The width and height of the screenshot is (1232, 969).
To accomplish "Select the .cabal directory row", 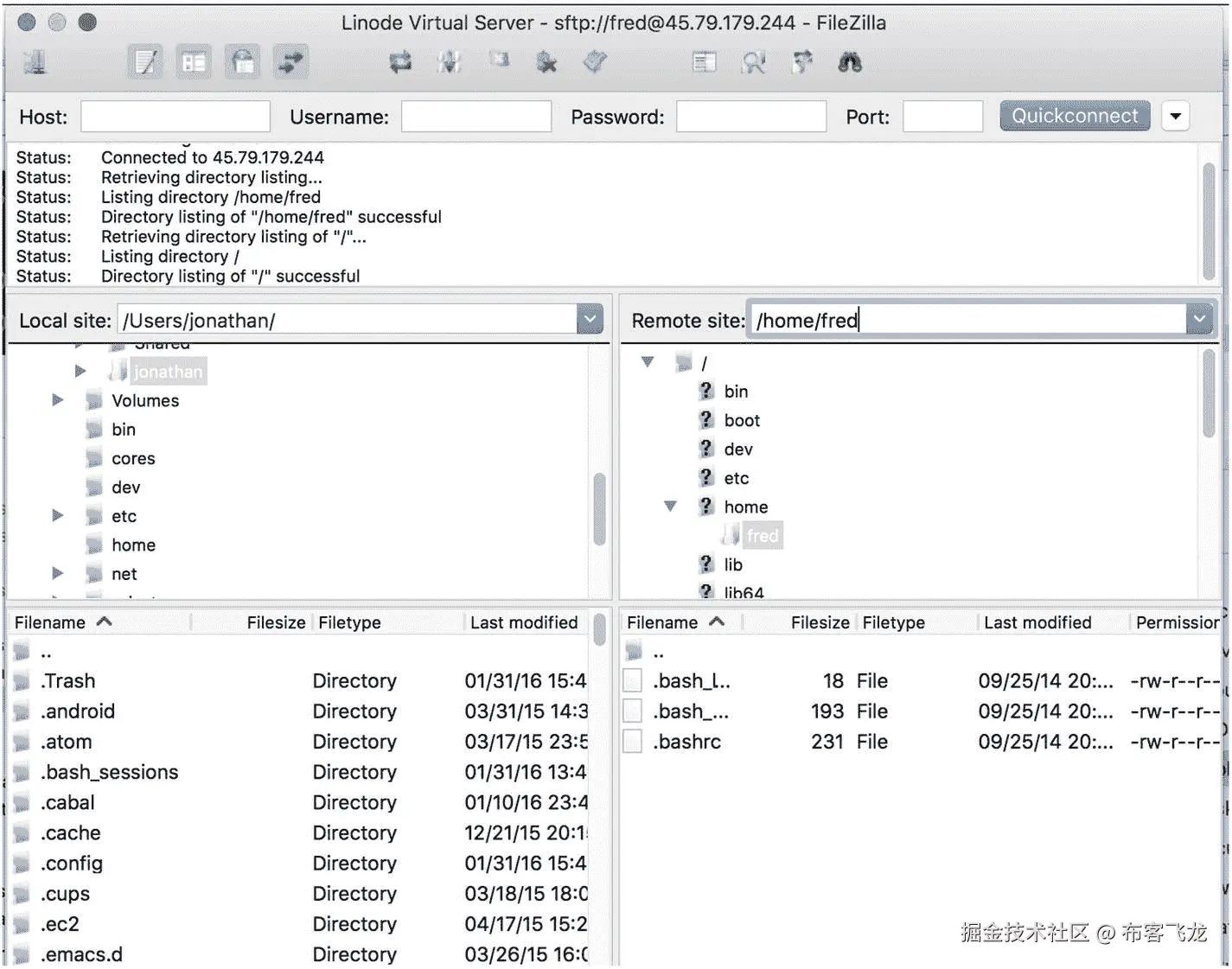I will (x=299, y=802).
